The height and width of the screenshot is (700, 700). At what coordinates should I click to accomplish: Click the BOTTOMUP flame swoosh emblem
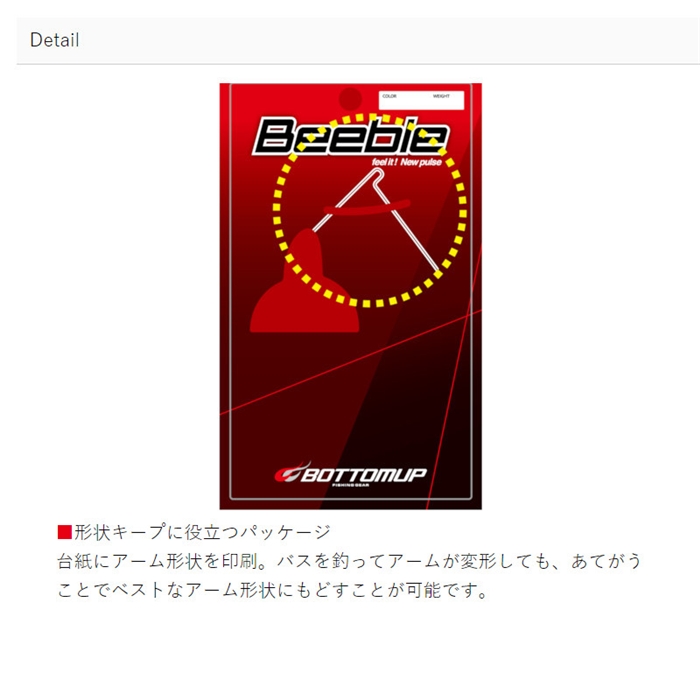(292, 473)
